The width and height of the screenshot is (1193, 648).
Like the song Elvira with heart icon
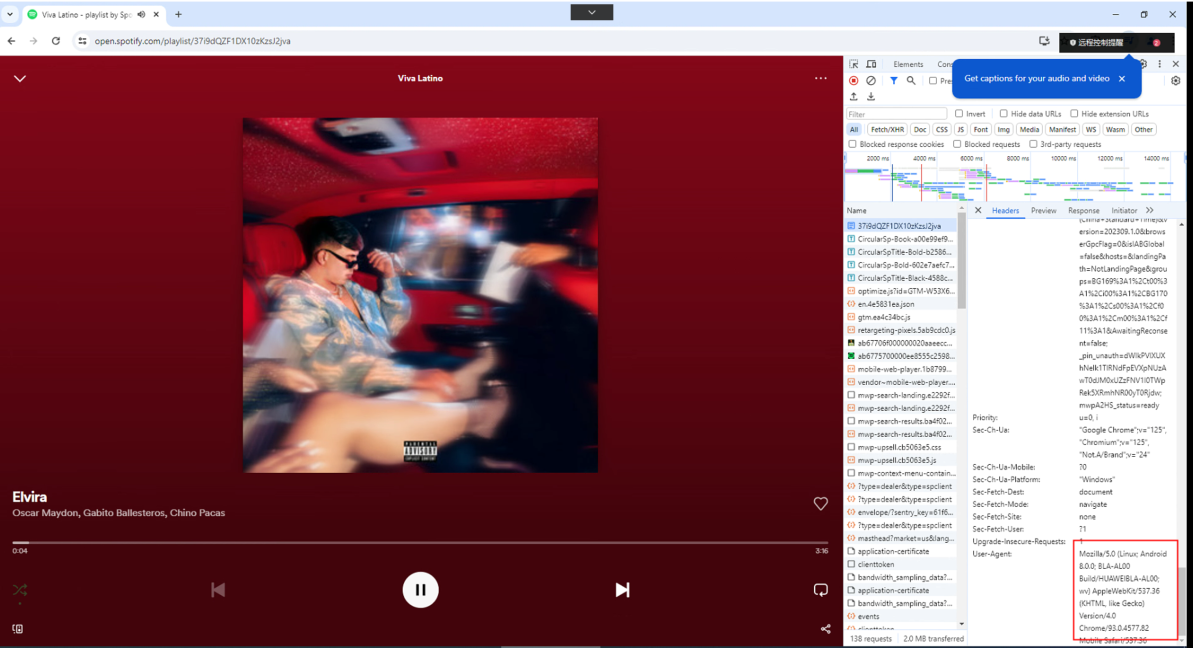pos(820,503)
